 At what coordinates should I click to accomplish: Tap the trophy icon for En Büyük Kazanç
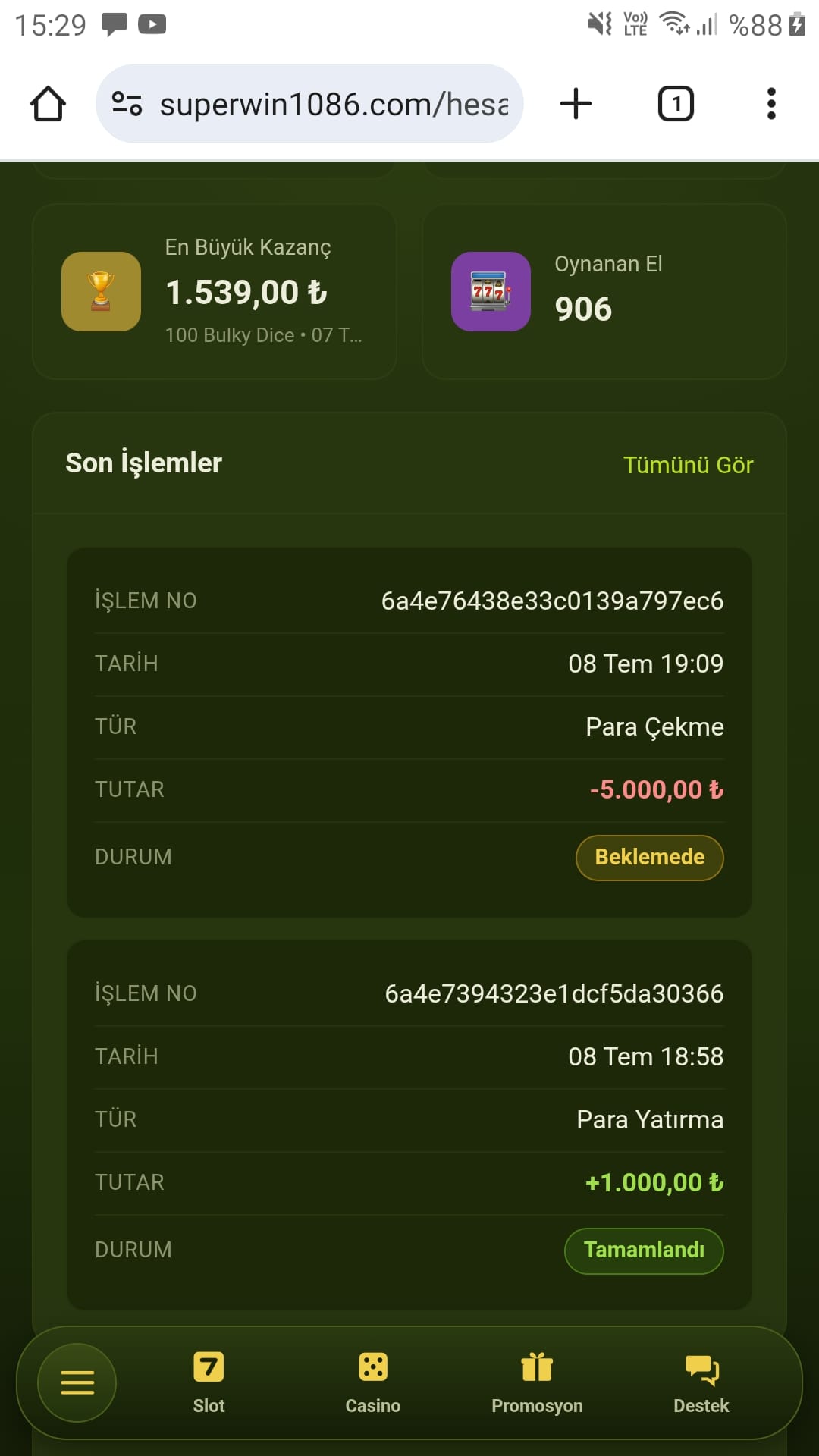click(101, 291)
